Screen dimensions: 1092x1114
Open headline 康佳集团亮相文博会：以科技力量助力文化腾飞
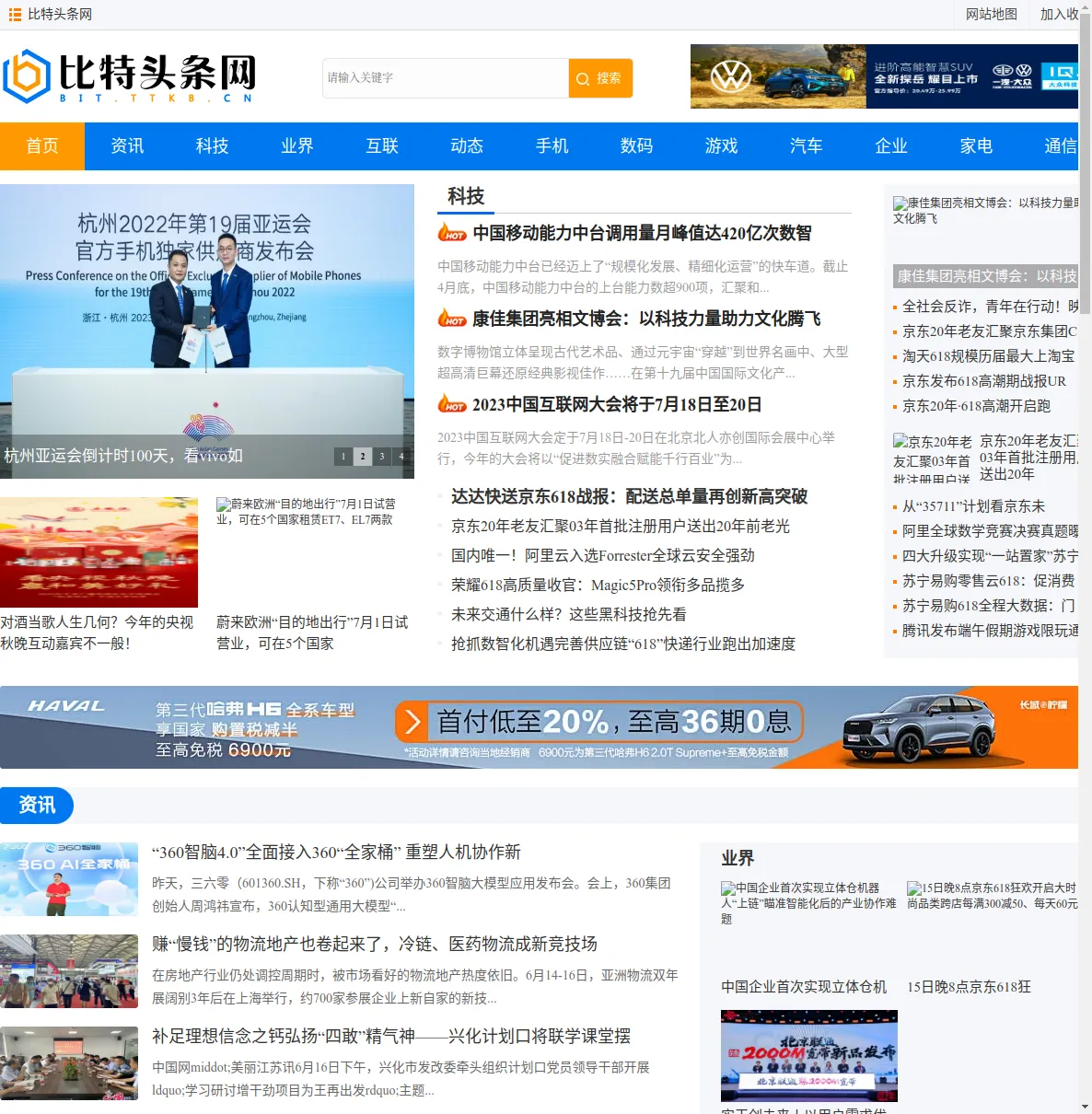click(646, 319)
